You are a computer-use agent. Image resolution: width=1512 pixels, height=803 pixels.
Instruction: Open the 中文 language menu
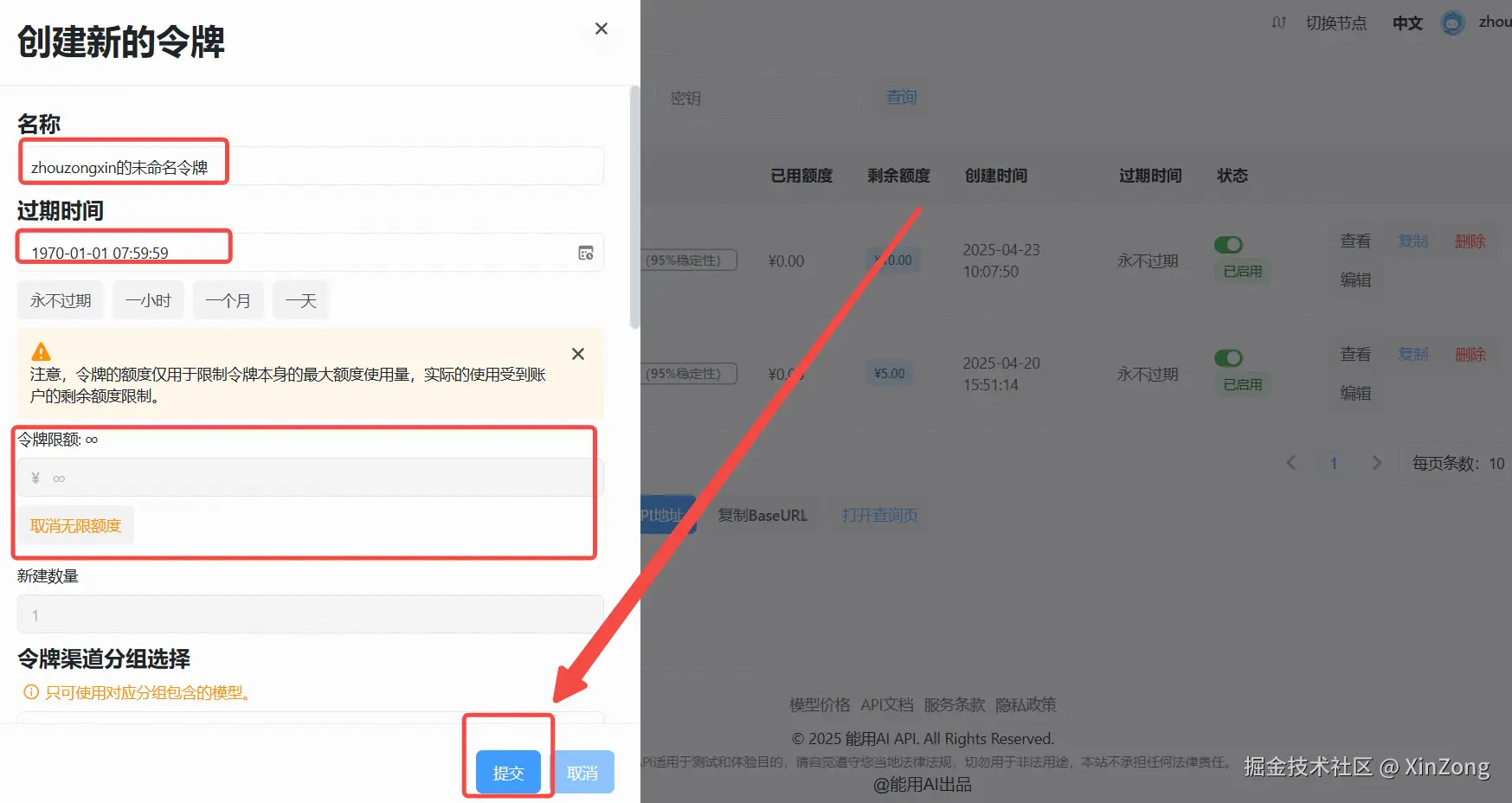(1406, 22)
